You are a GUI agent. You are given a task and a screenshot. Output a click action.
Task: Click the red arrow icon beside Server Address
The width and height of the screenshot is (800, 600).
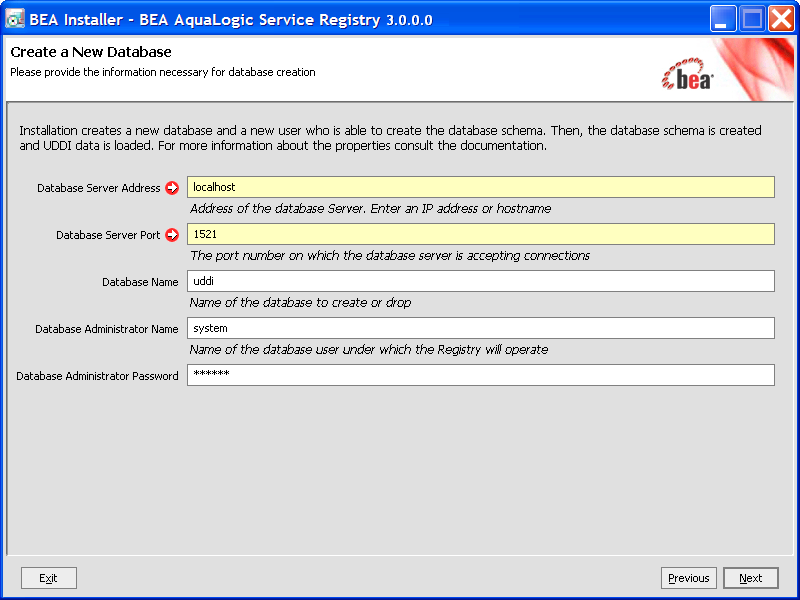pyautogui.click(x=172, y=188)
